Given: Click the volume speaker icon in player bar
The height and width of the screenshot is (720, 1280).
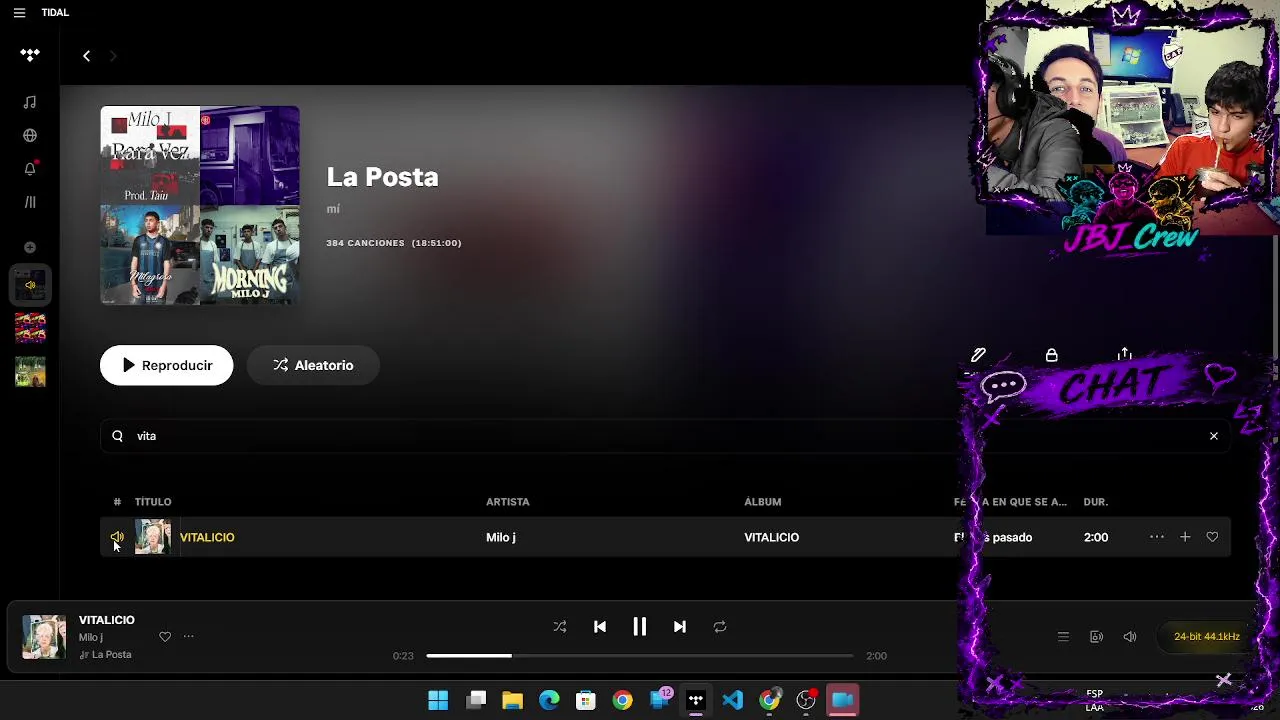Looking at the screenshot, I should [x=1130, y=637].
